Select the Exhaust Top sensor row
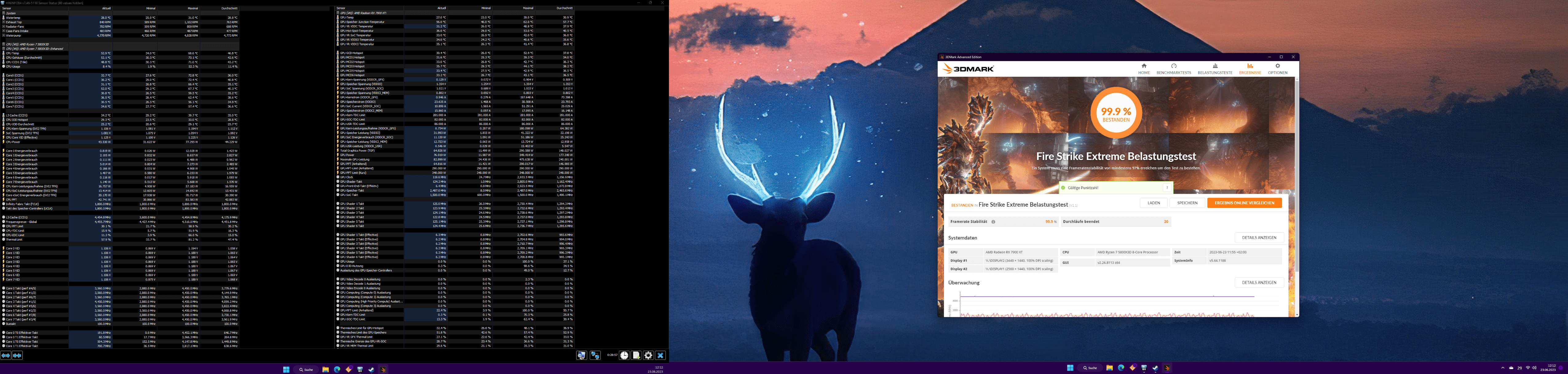This screenshot has height=374, width=1568. click(119, 22)
